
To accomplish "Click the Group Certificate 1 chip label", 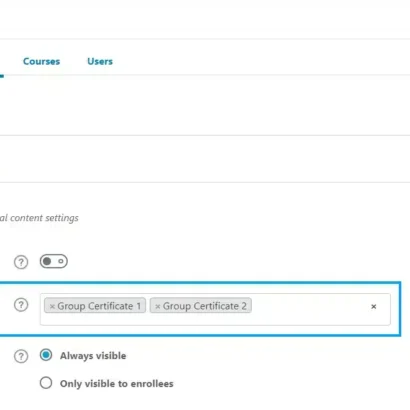I will click(x=99, y=306).
